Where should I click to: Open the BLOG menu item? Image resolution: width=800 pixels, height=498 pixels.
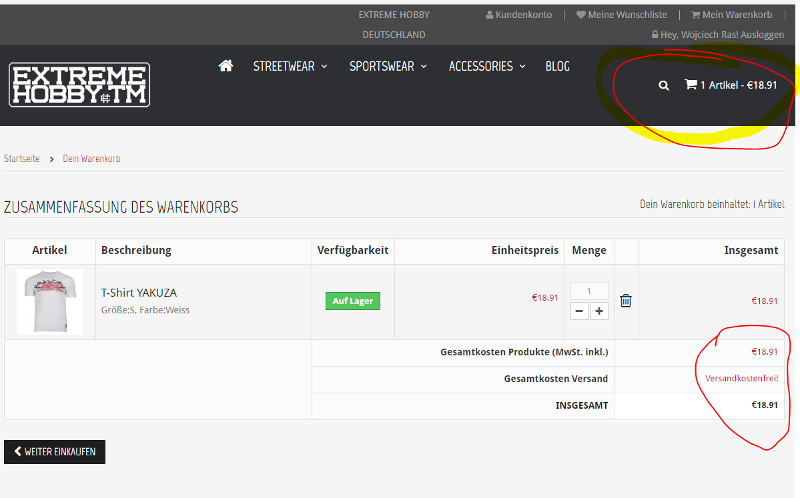click(557, 66)
